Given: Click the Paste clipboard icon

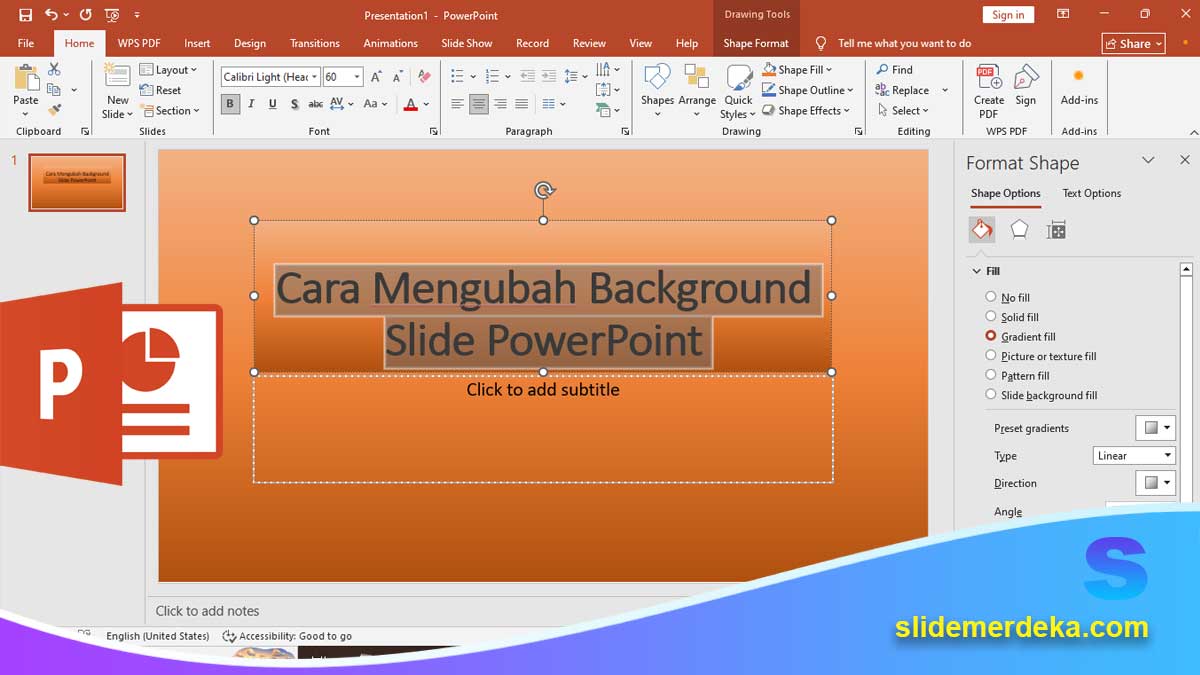Looking at the screenshot, I should 26,79.
